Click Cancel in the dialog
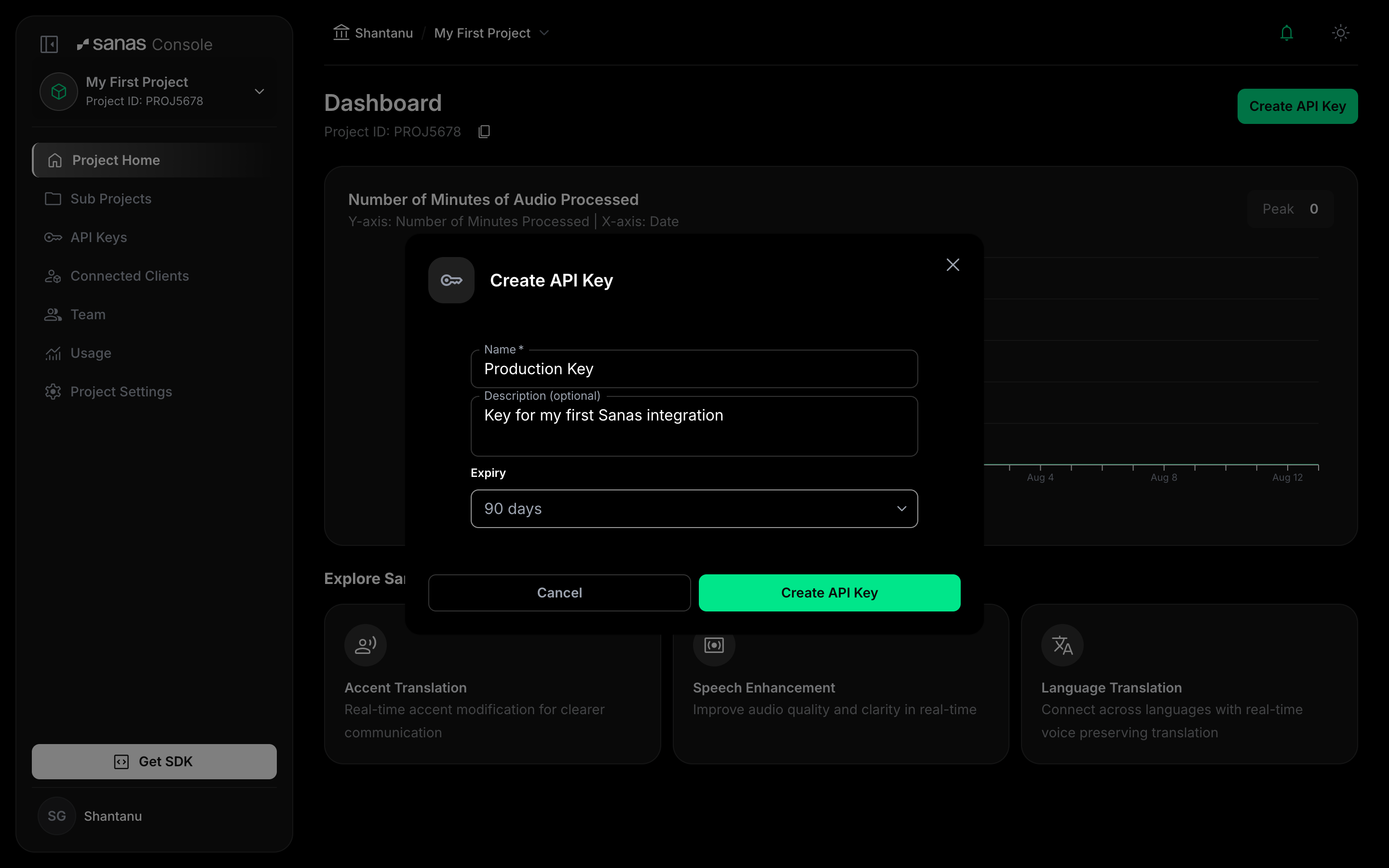The width and height of the screenshot is (1389, 868). pyautogui.click(x=559, y=593)
